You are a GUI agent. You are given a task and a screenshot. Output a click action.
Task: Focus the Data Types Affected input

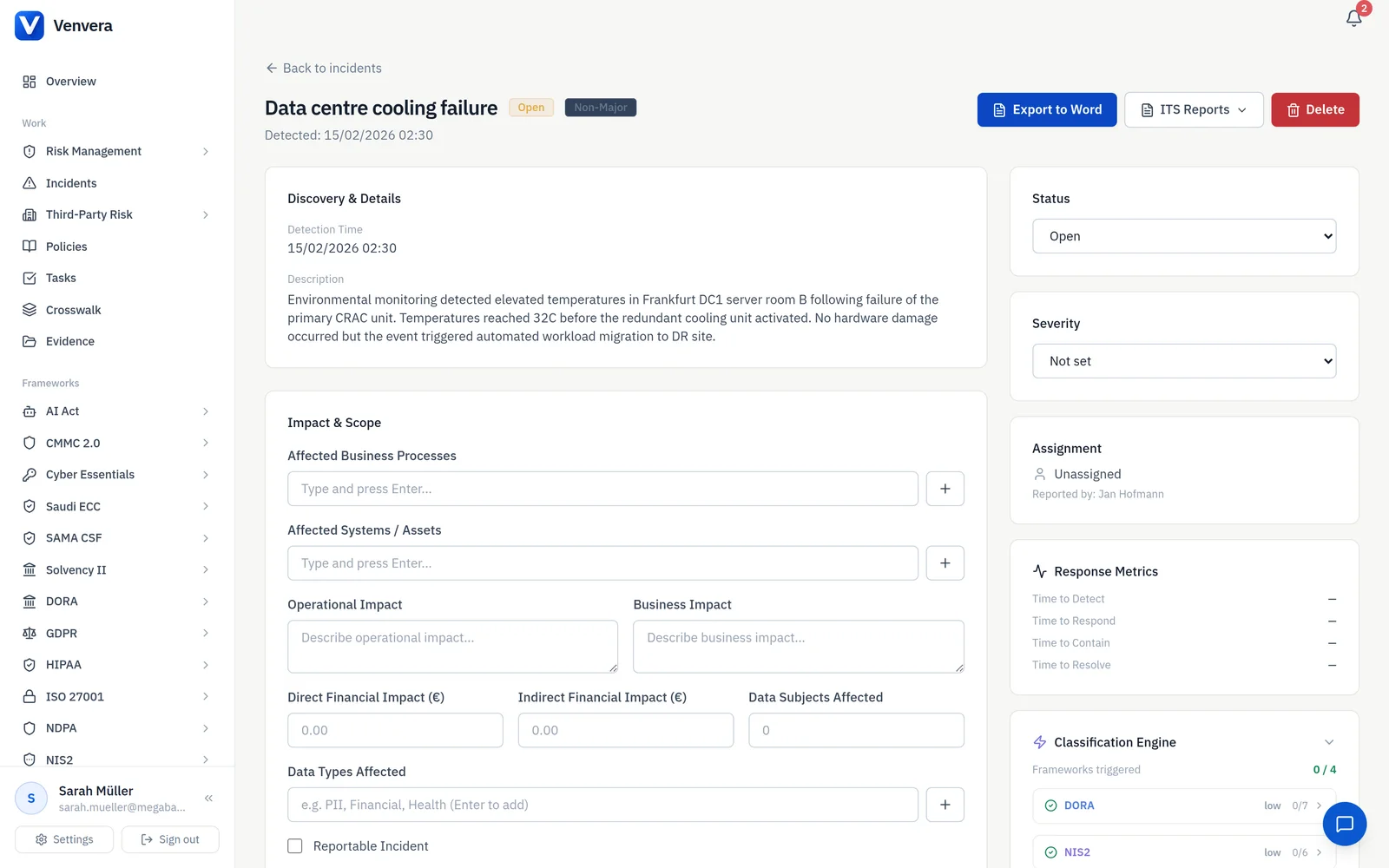602,805
